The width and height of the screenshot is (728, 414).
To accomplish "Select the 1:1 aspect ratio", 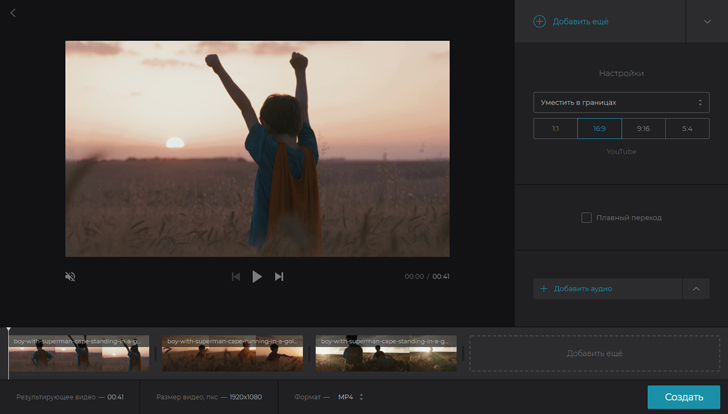I will click(555, 128).
